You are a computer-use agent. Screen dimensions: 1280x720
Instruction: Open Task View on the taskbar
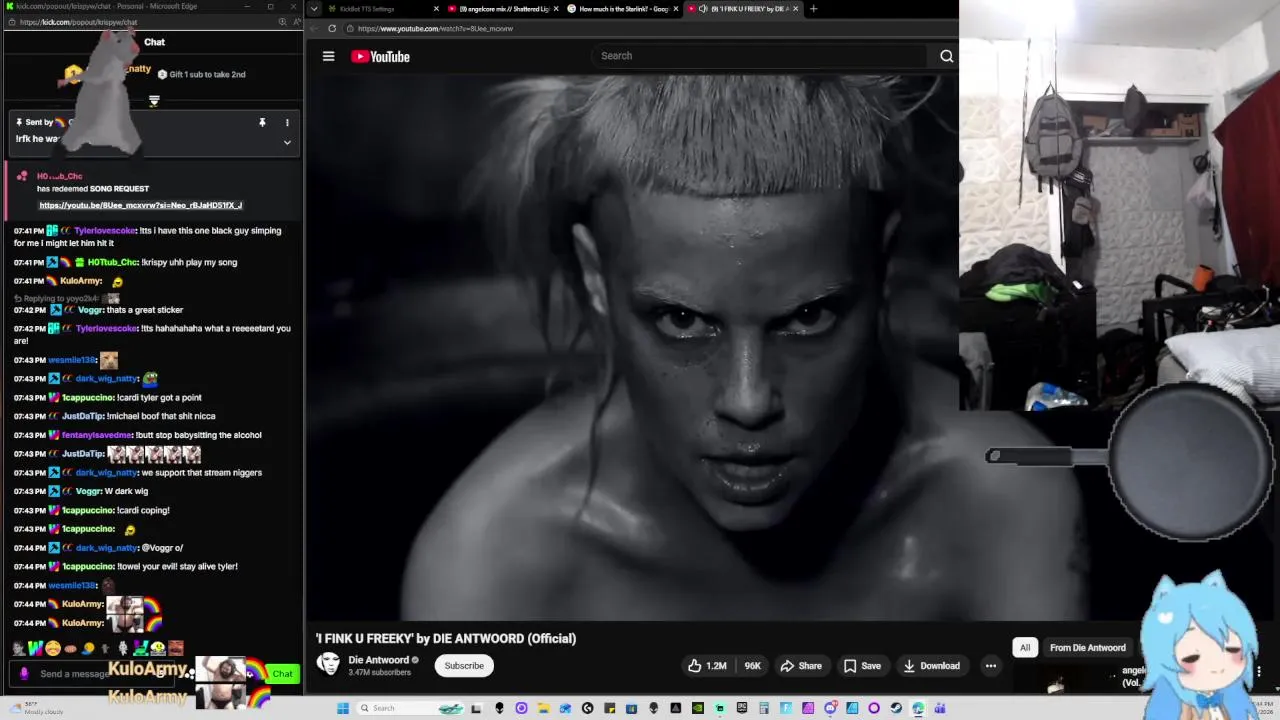coord(477,708)
